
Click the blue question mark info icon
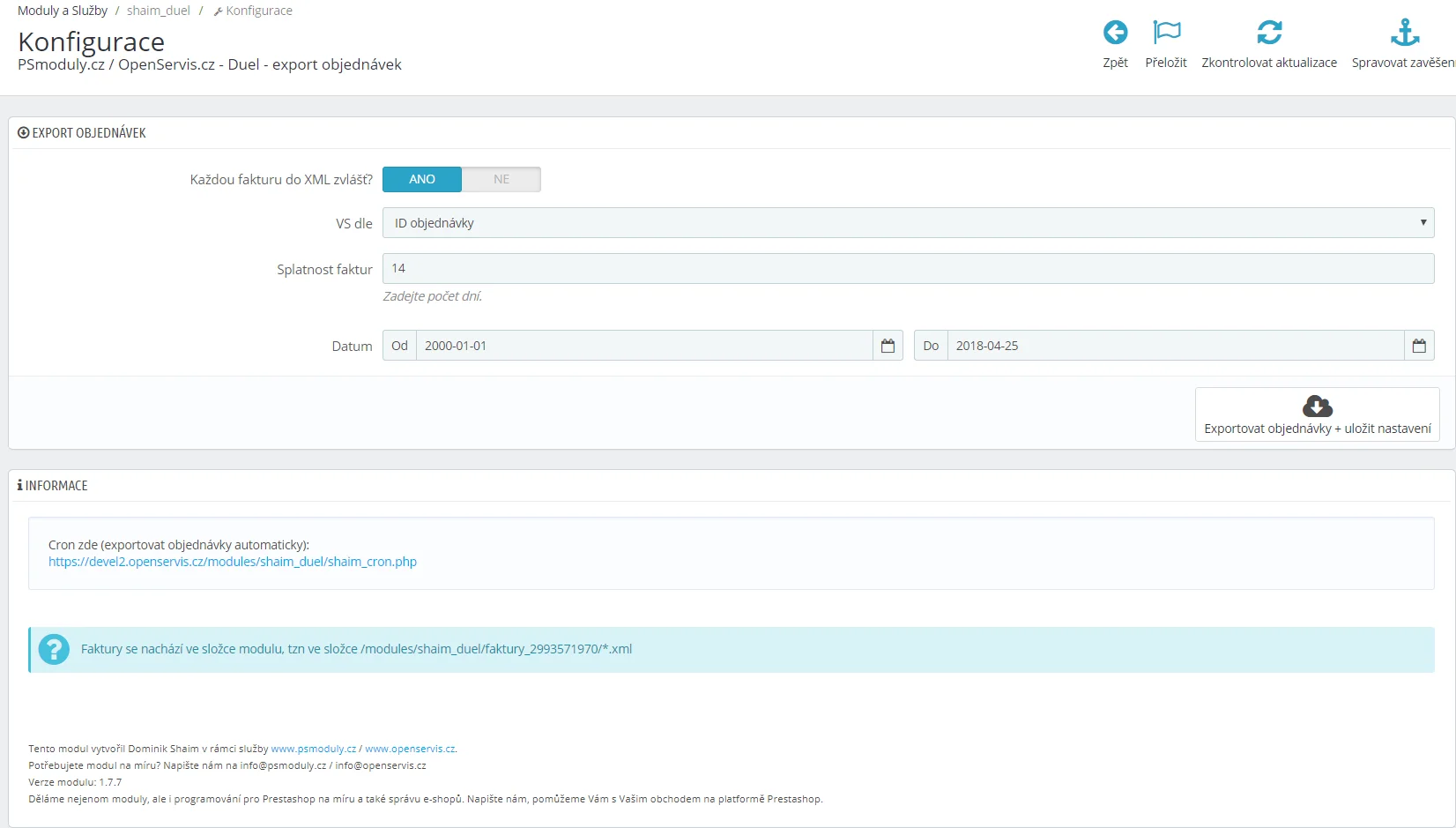54,650
